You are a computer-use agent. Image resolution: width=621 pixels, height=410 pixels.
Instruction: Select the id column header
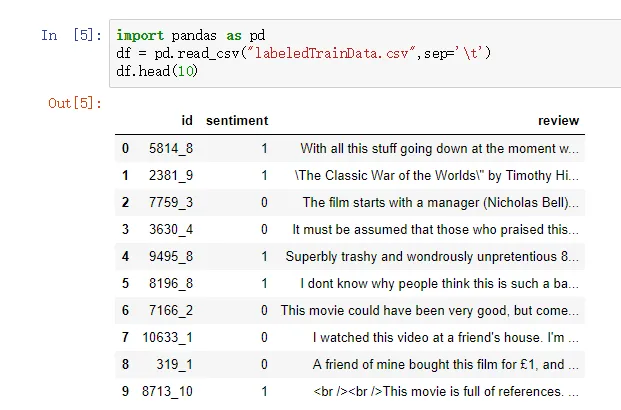[187, 120]
